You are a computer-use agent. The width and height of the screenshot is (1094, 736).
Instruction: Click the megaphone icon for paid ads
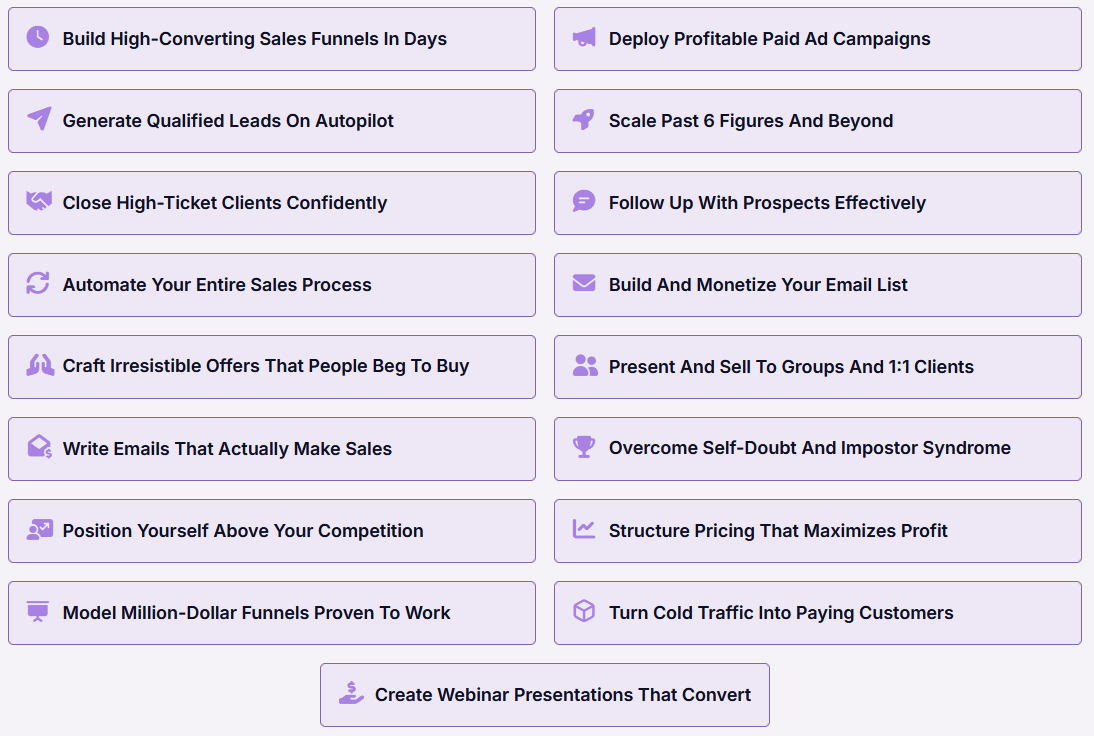[584, 38]
